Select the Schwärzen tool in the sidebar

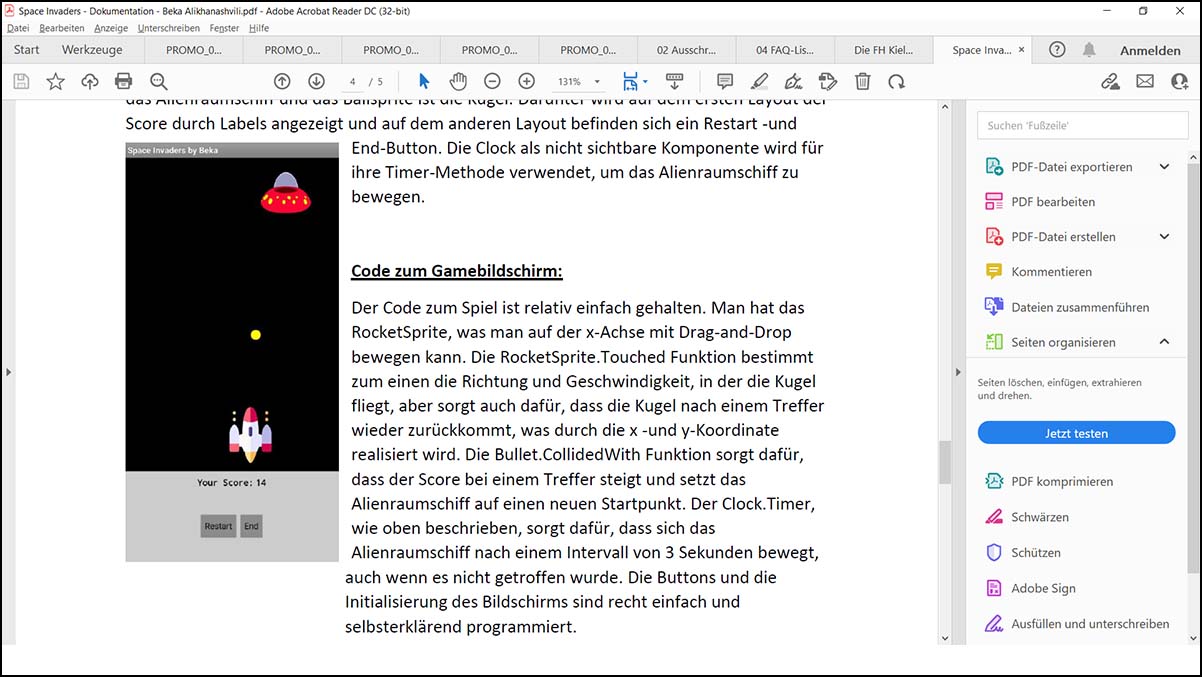(1040, 517)
